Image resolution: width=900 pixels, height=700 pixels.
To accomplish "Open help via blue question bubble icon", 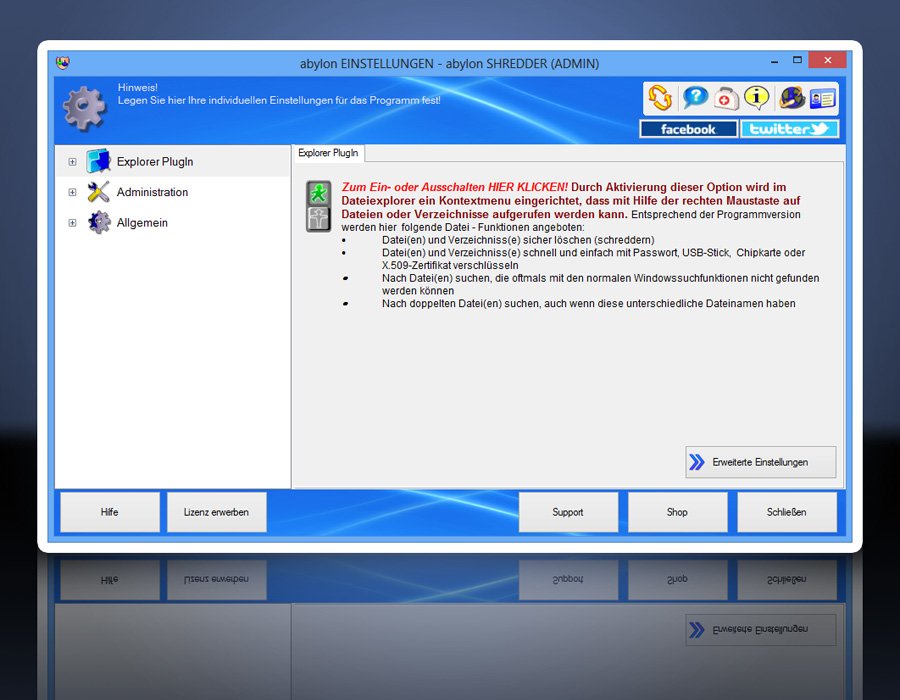I will click(695, 98).
